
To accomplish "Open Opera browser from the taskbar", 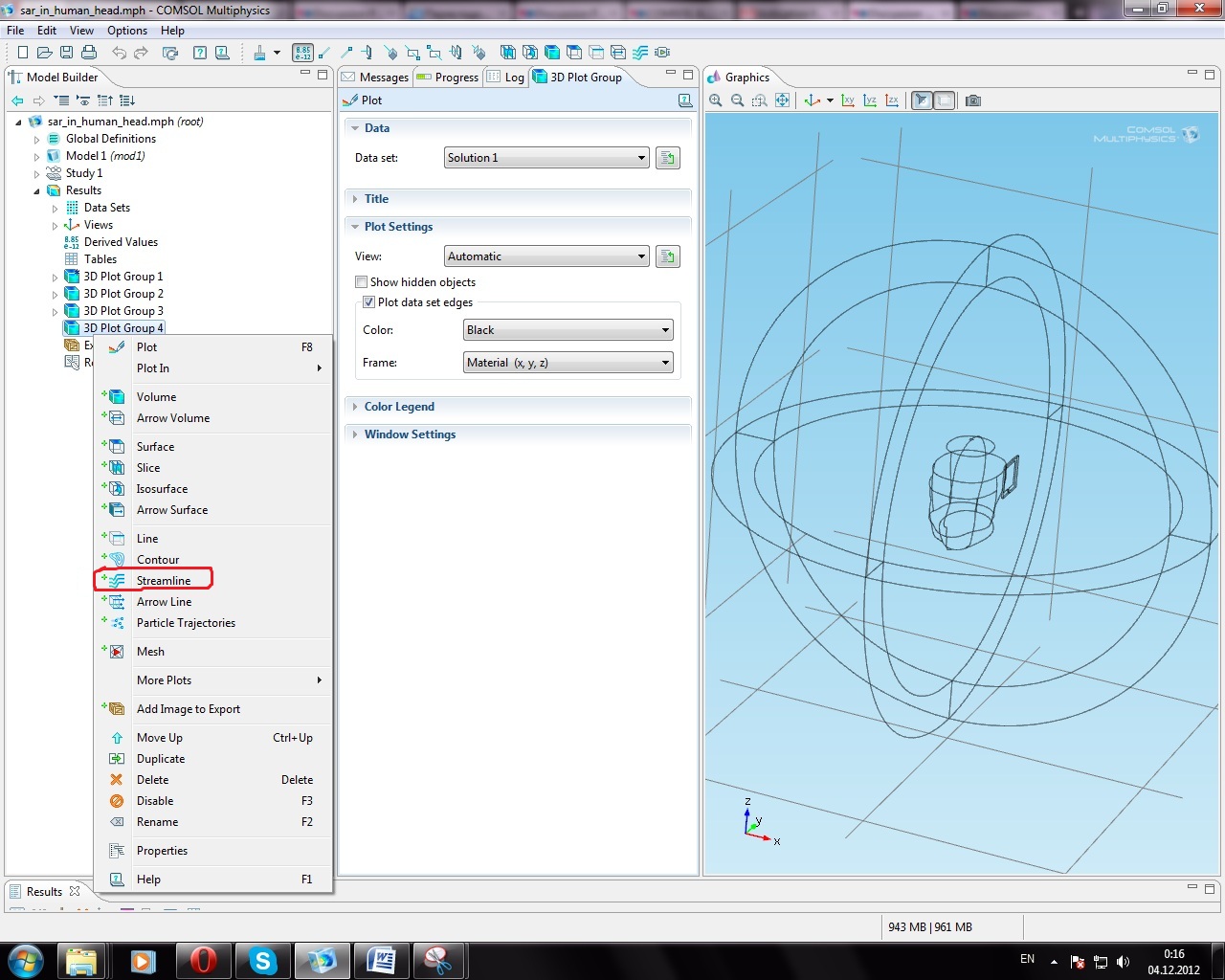I will (x=203, y=960).
